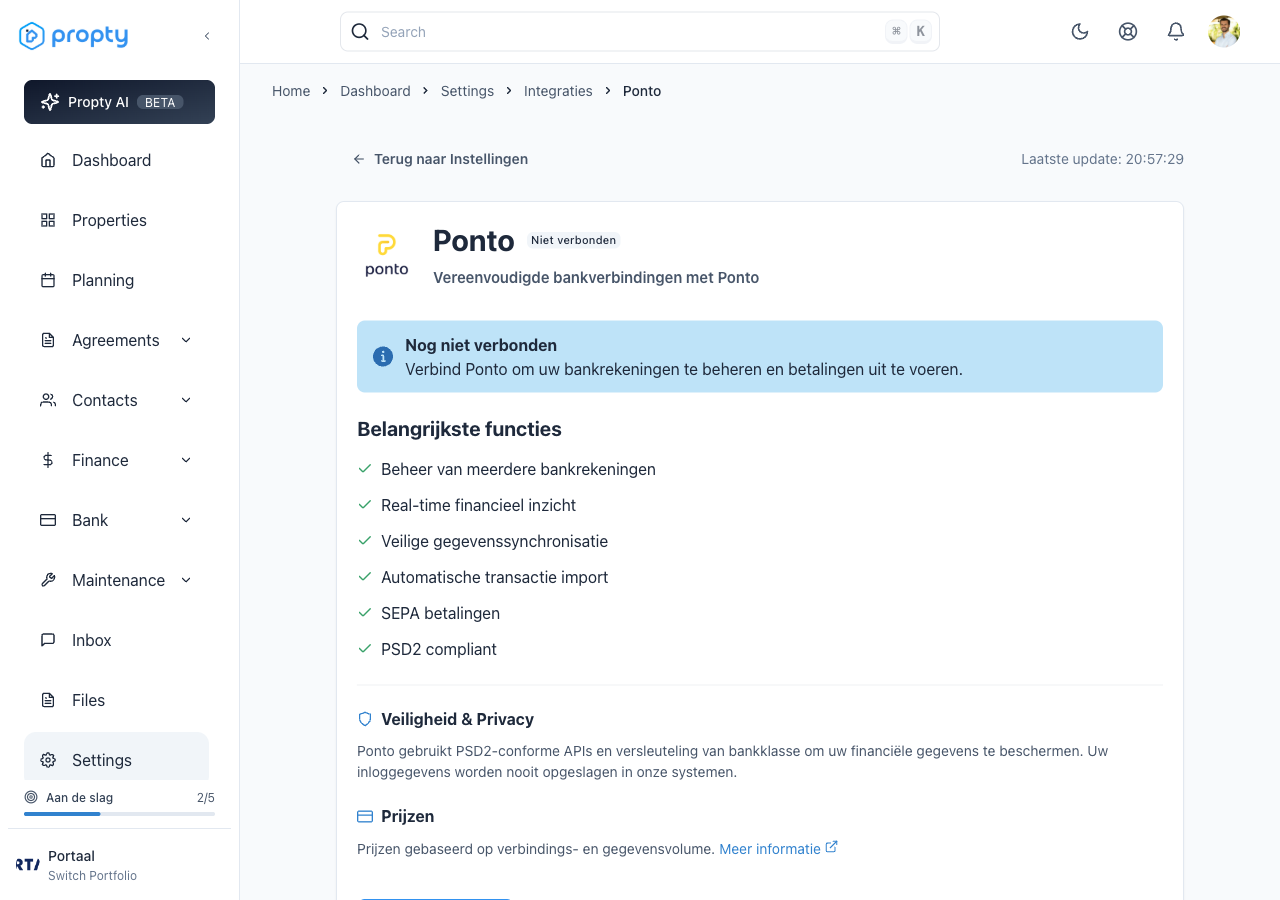The width and height of the screenshot is (1280, 900).
Task: Click the Dashboard home icon
Action: coord(48,160)
